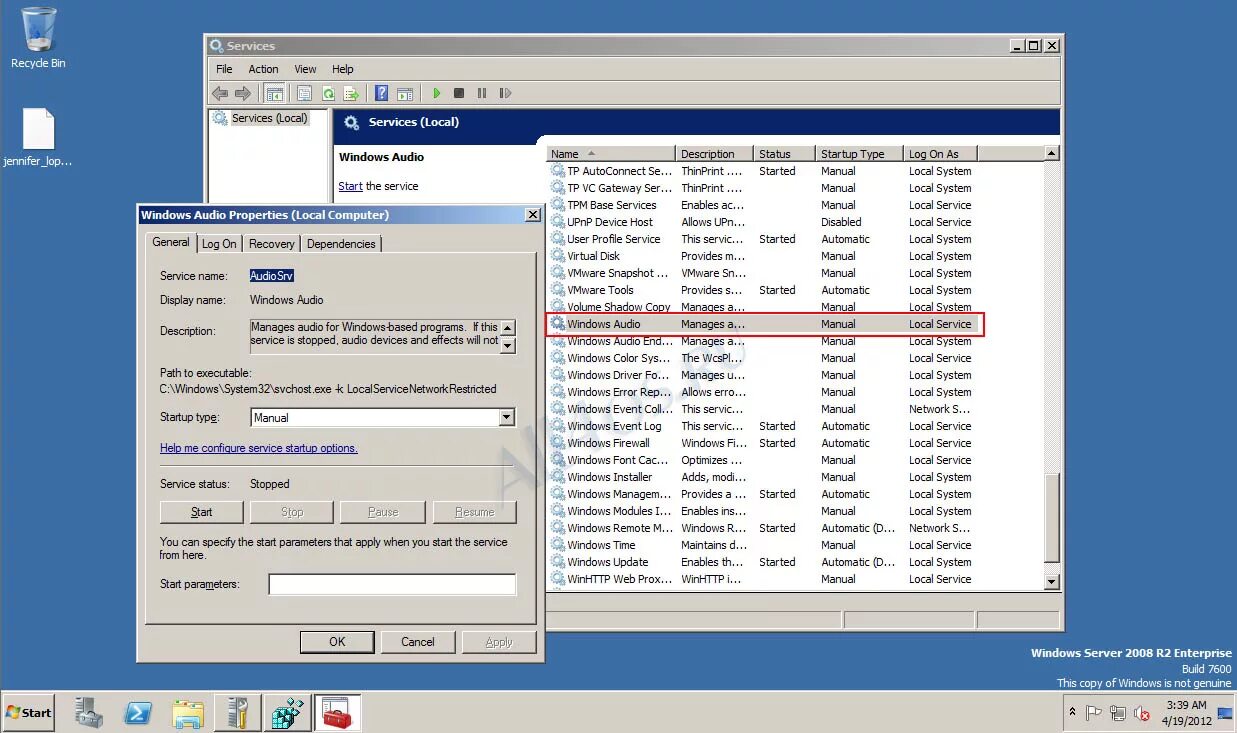Image resolution: width=1237 pixels, height=733 pixels.
Task: Click the Restart Service toolbar icon
Action: click(x=506, y=93)
